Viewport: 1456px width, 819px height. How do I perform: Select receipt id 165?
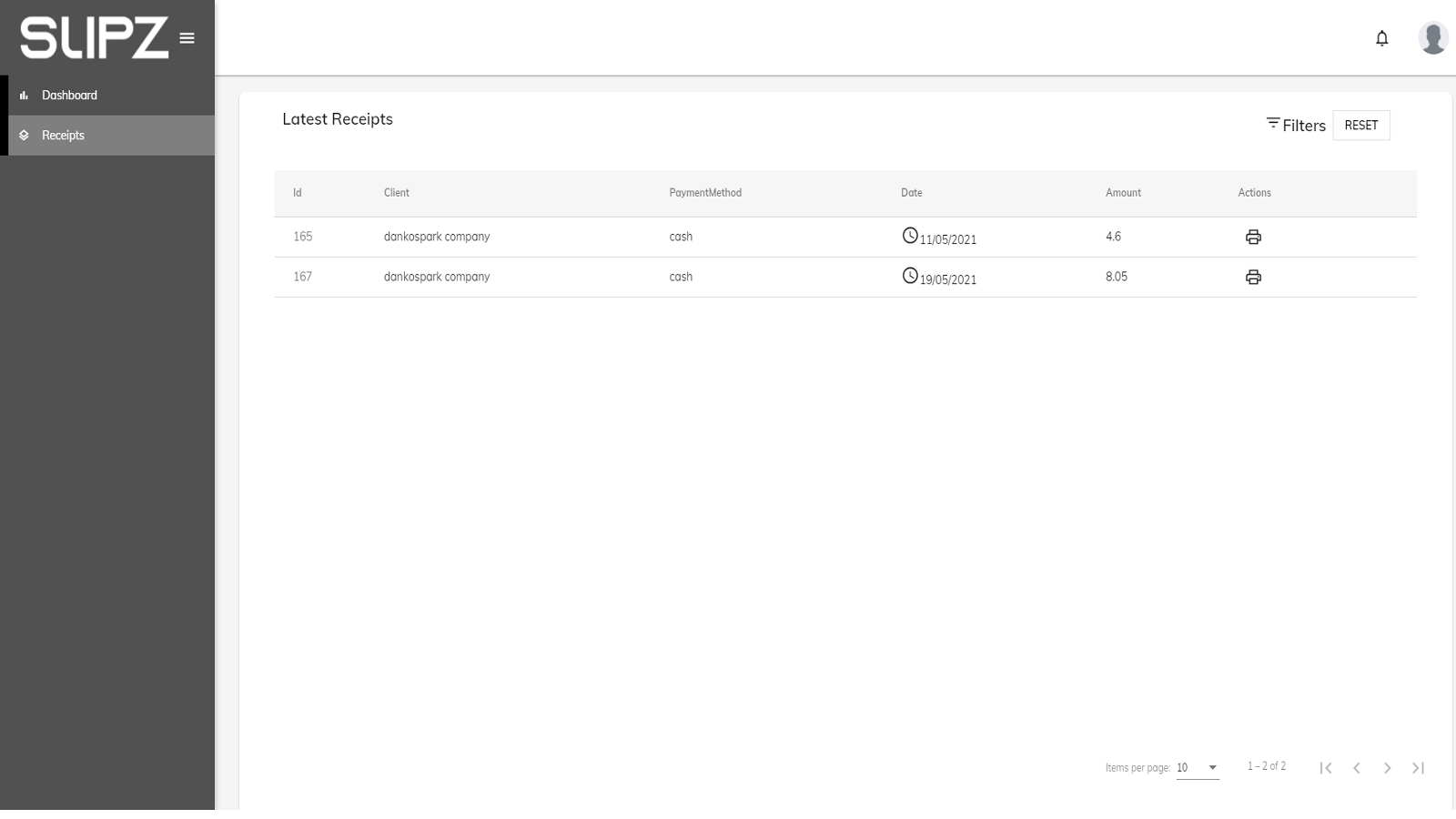coord(303,237)
